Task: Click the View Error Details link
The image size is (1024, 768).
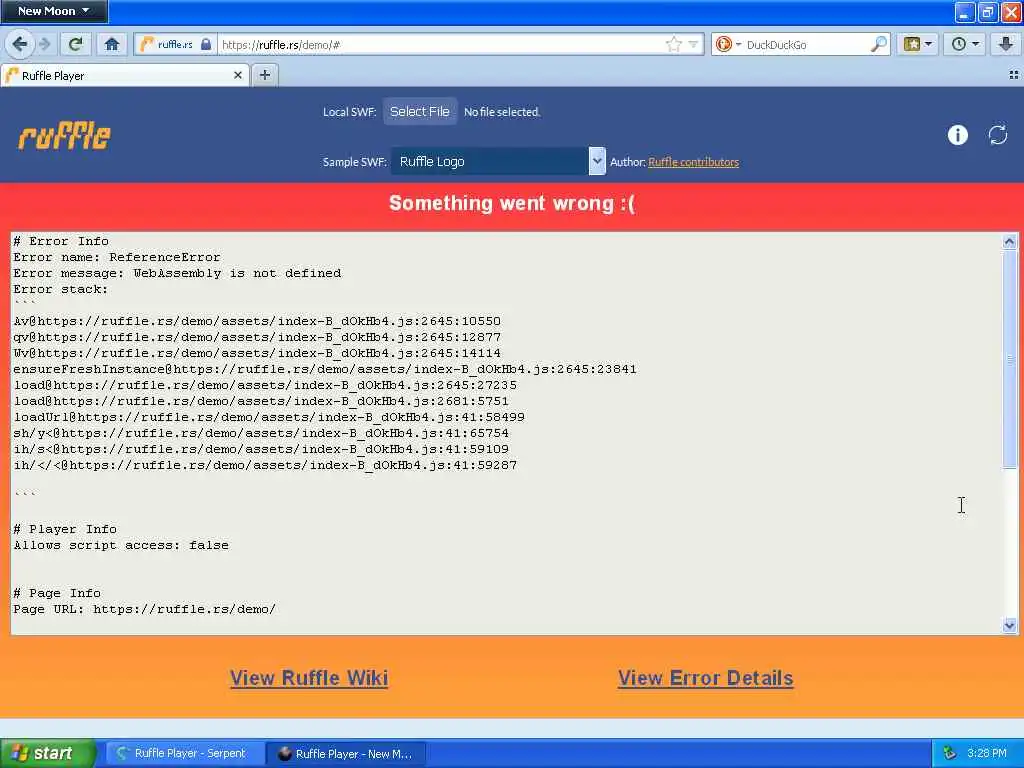Action: tap(705, 678)
